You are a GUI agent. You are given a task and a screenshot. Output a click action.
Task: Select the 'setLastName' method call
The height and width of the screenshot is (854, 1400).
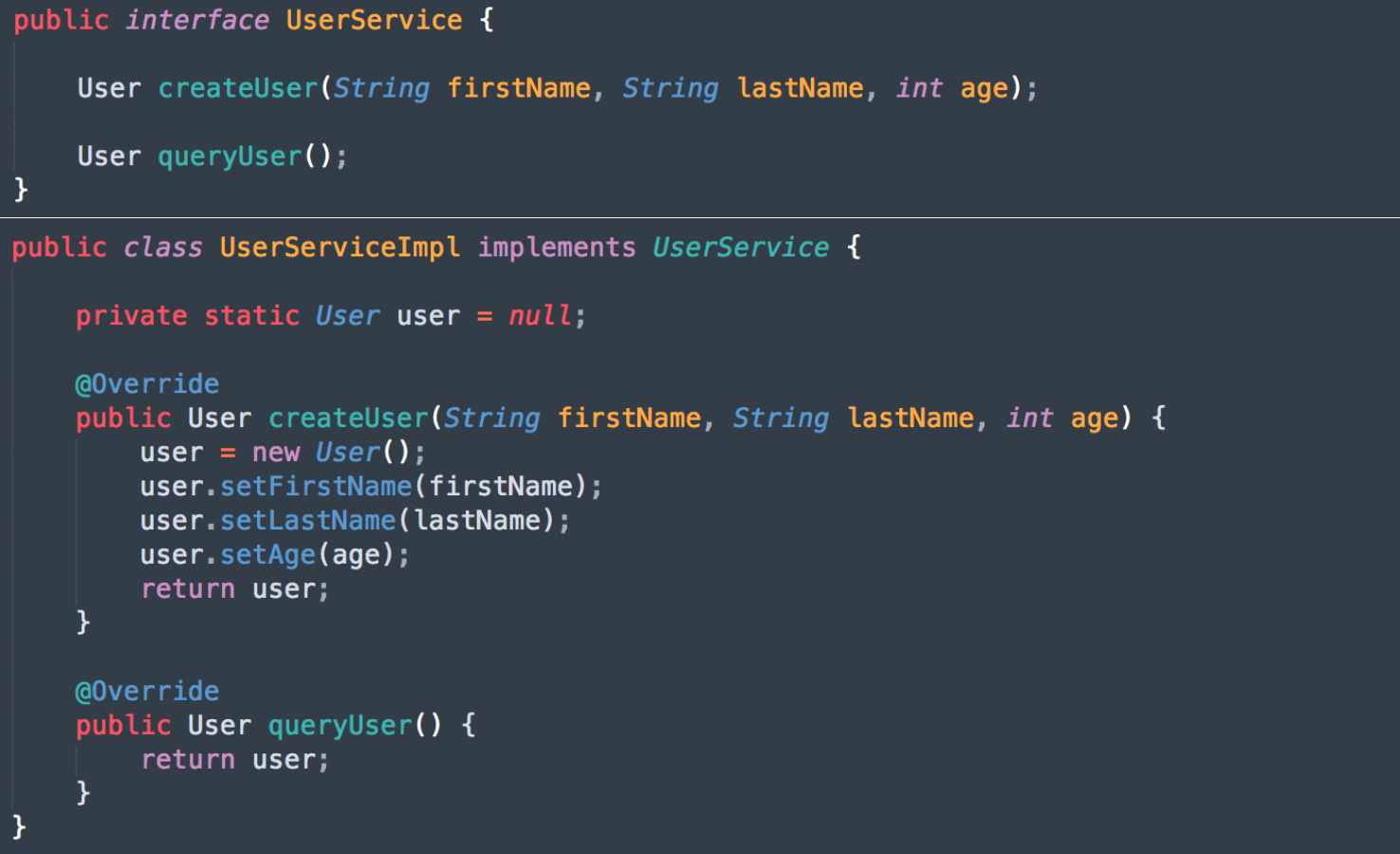coord(308,521)
